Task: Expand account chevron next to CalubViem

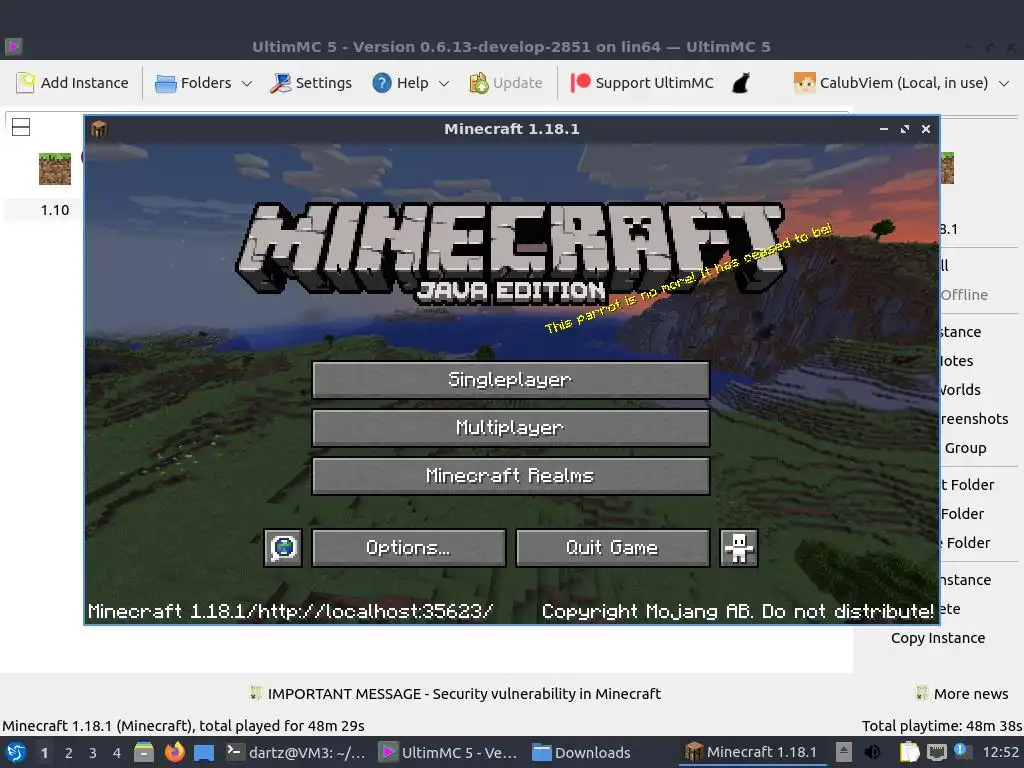Action: pos(1004,84)
